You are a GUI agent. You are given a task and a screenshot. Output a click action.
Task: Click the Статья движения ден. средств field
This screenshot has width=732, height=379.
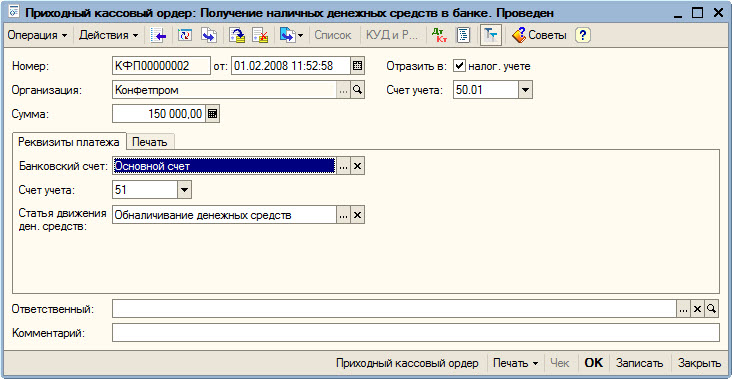tap(225, 215)
